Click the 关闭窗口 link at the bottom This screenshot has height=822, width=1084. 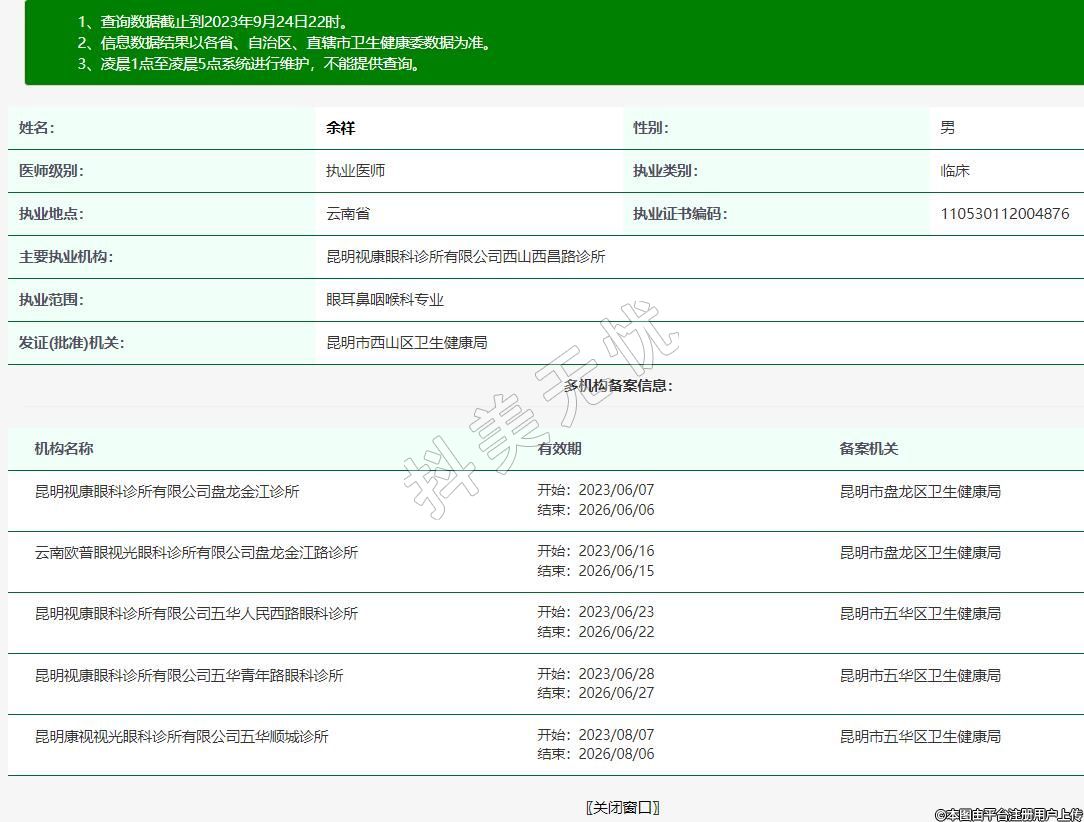[x=622, y=808]
